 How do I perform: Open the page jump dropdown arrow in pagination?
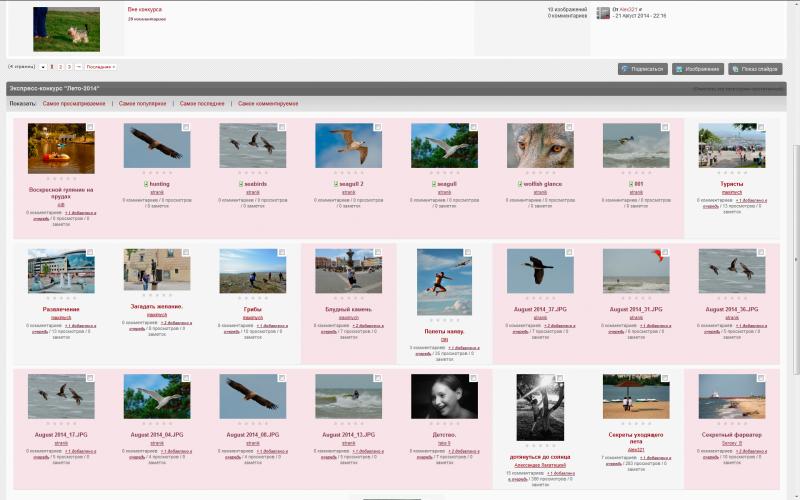pyautogui.click(x=43, y=67)
